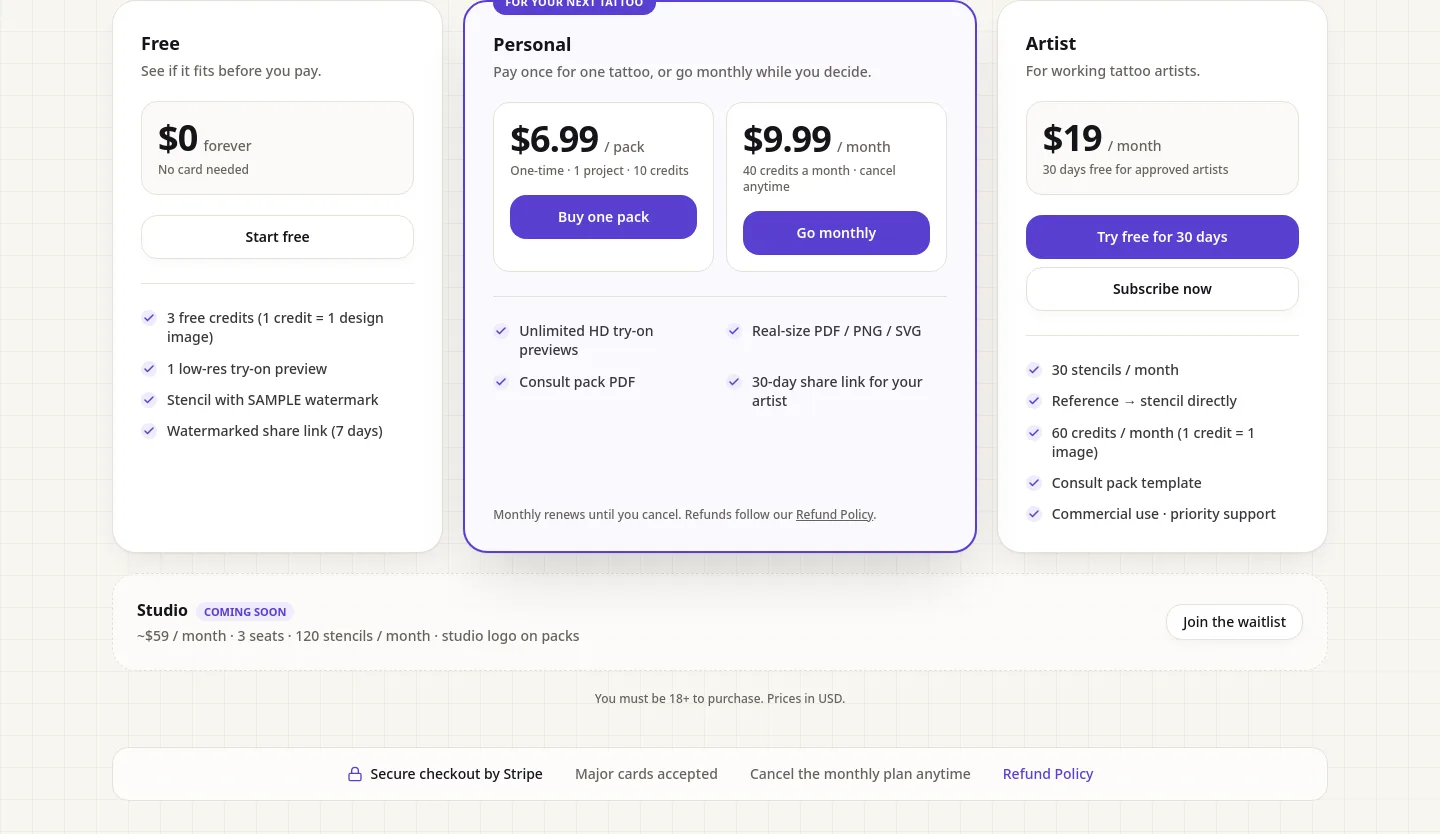Open Refund Policy link in Personal card

point(835,515)
